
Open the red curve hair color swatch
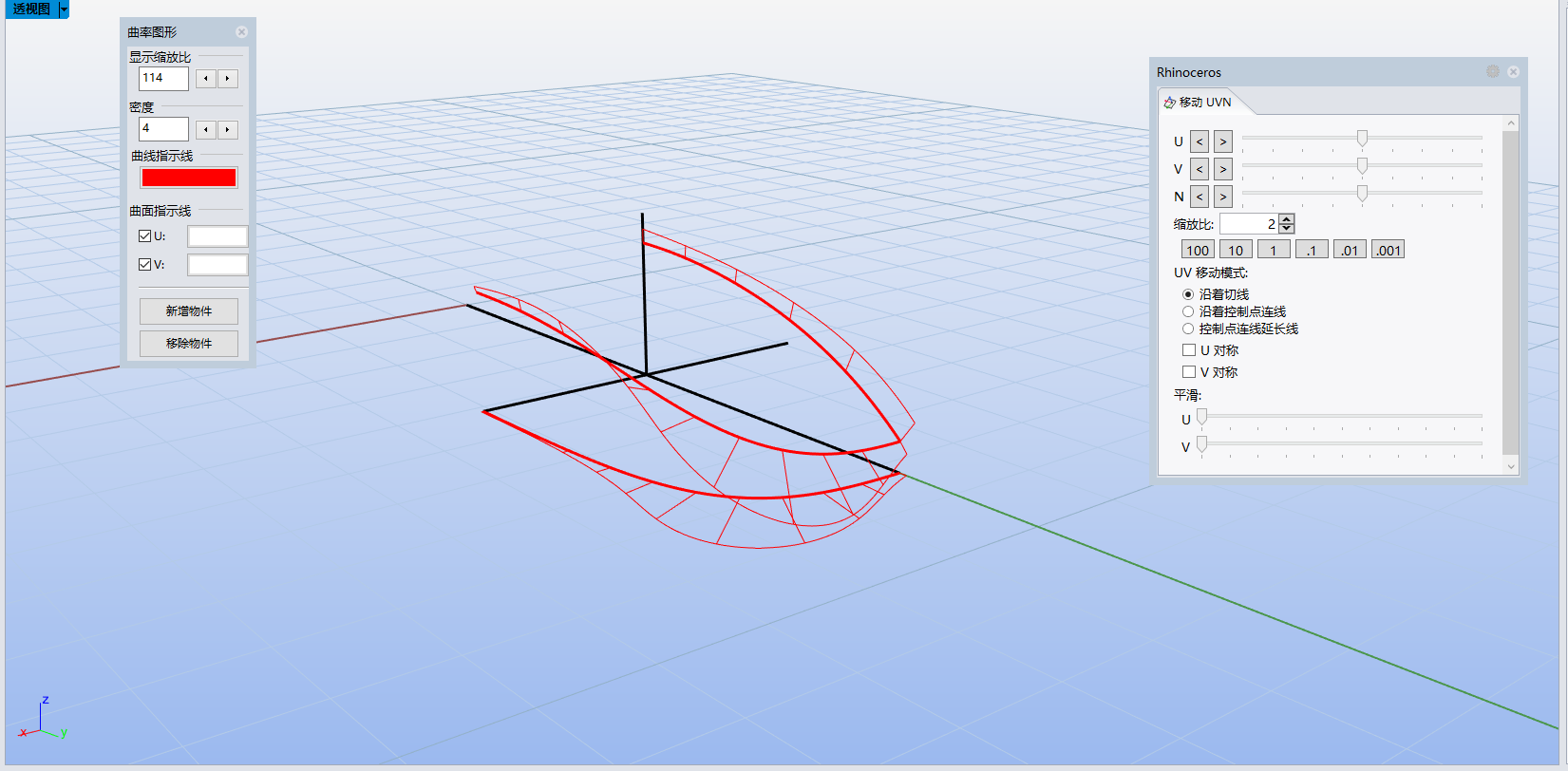[189, 178]
